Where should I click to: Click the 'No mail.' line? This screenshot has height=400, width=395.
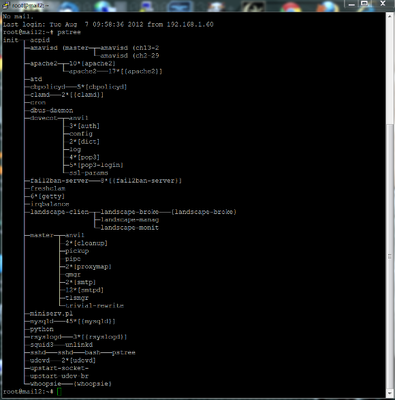pyautogui.click(x=18, y=16)
